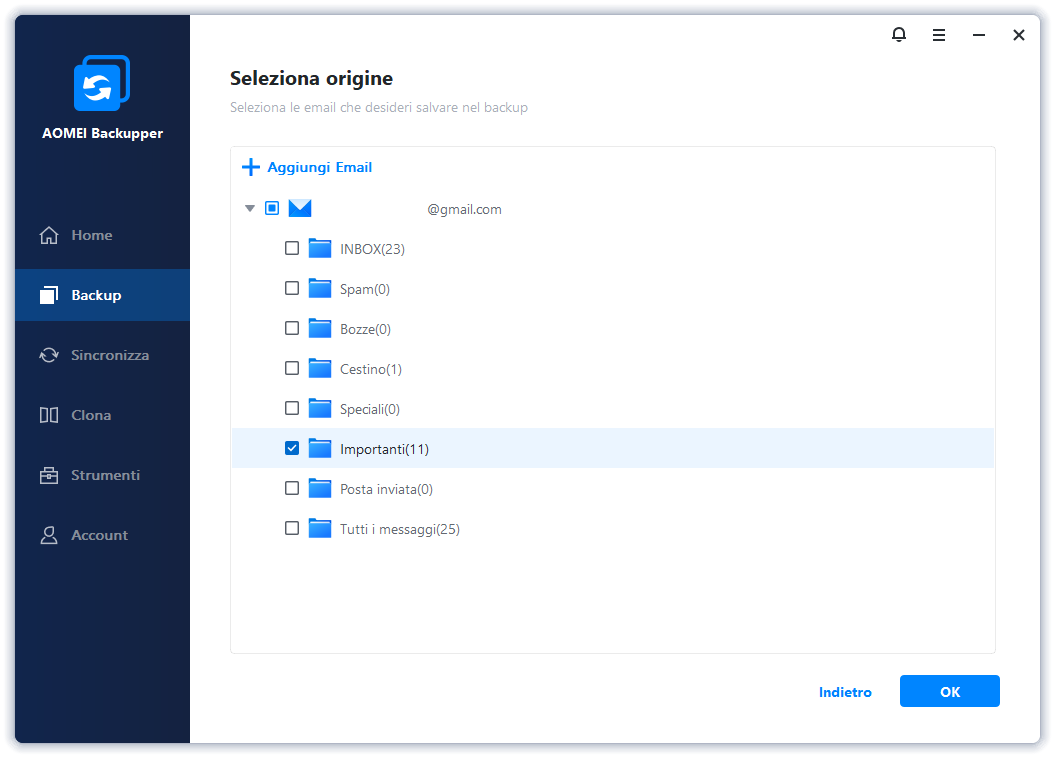Check the Spam folder checkbox
The height and width of the screenshot is (758, 1055).
point(292,289)
